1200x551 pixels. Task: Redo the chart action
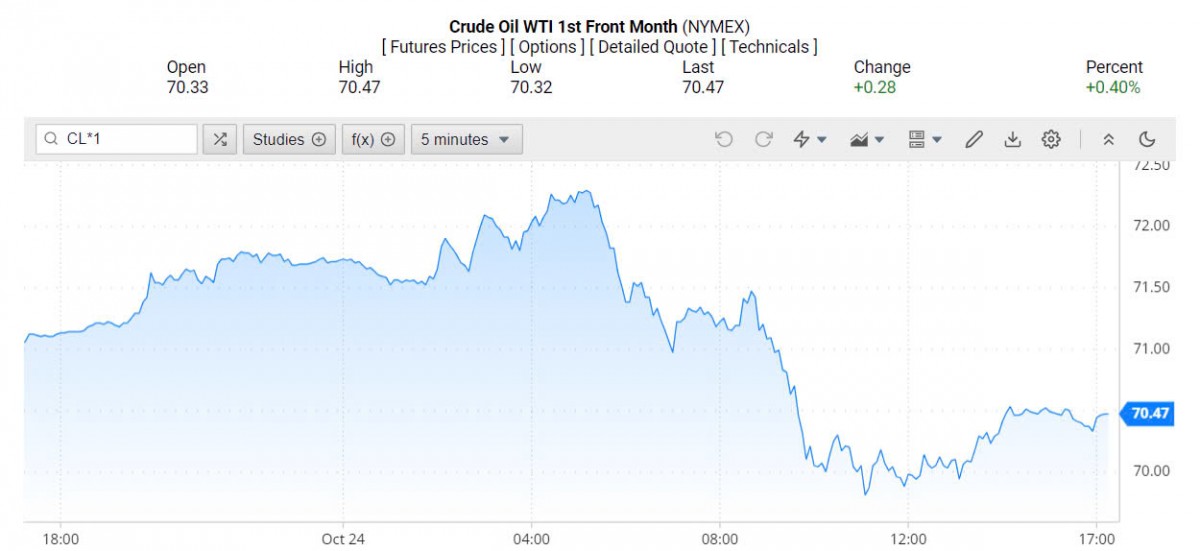[x=763, y=140]
